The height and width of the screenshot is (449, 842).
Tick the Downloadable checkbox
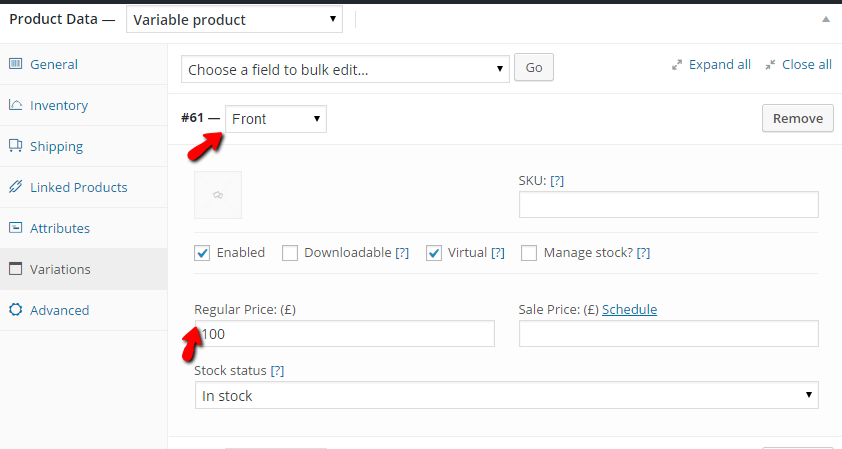pos(290,253)
